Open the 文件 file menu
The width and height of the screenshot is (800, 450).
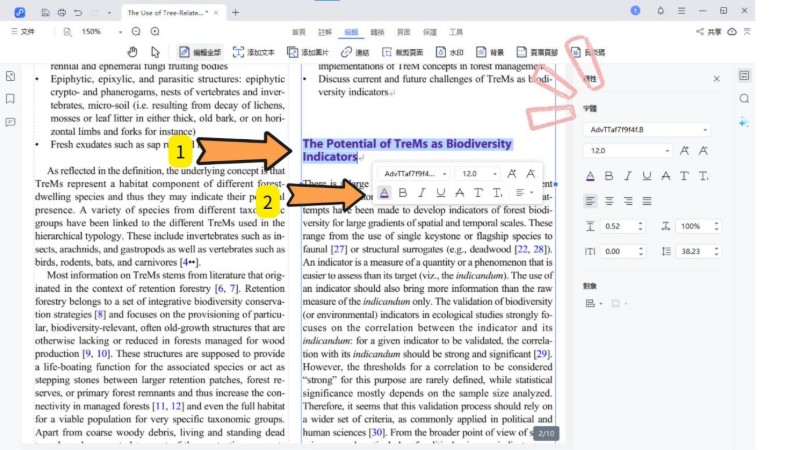pos(23,32)
